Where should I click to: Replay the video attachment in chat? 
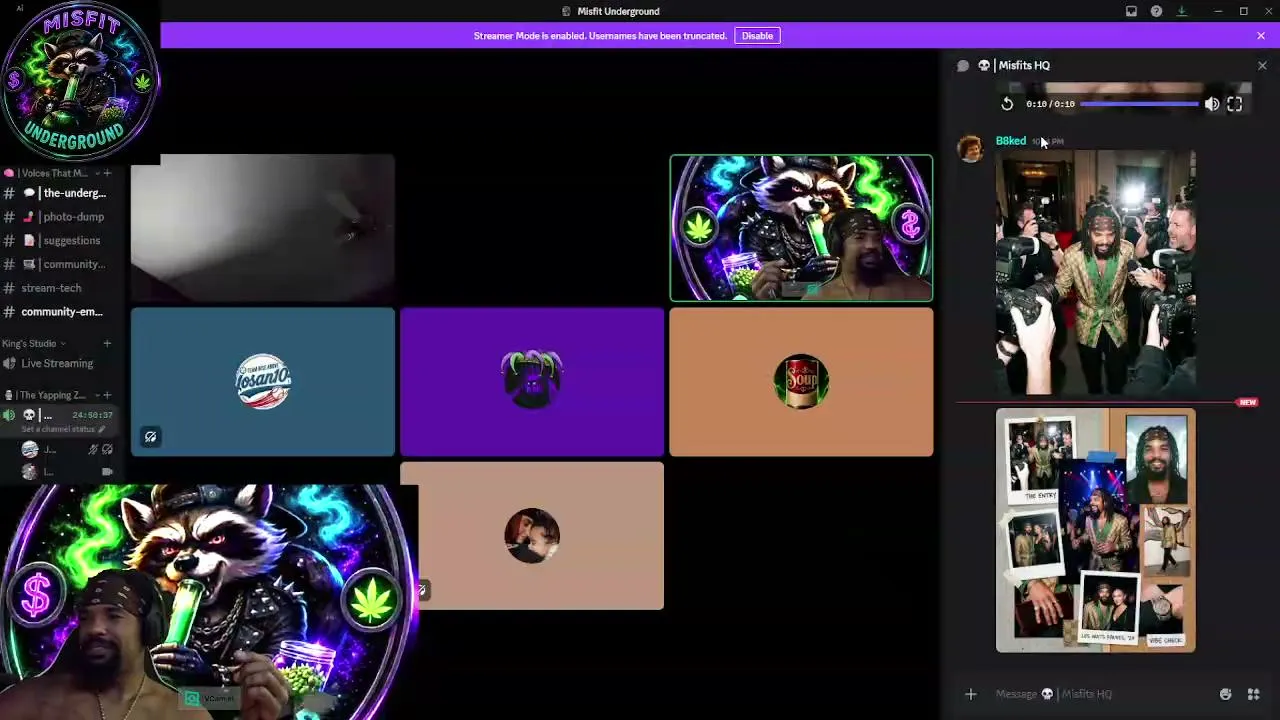(1007, 104)
